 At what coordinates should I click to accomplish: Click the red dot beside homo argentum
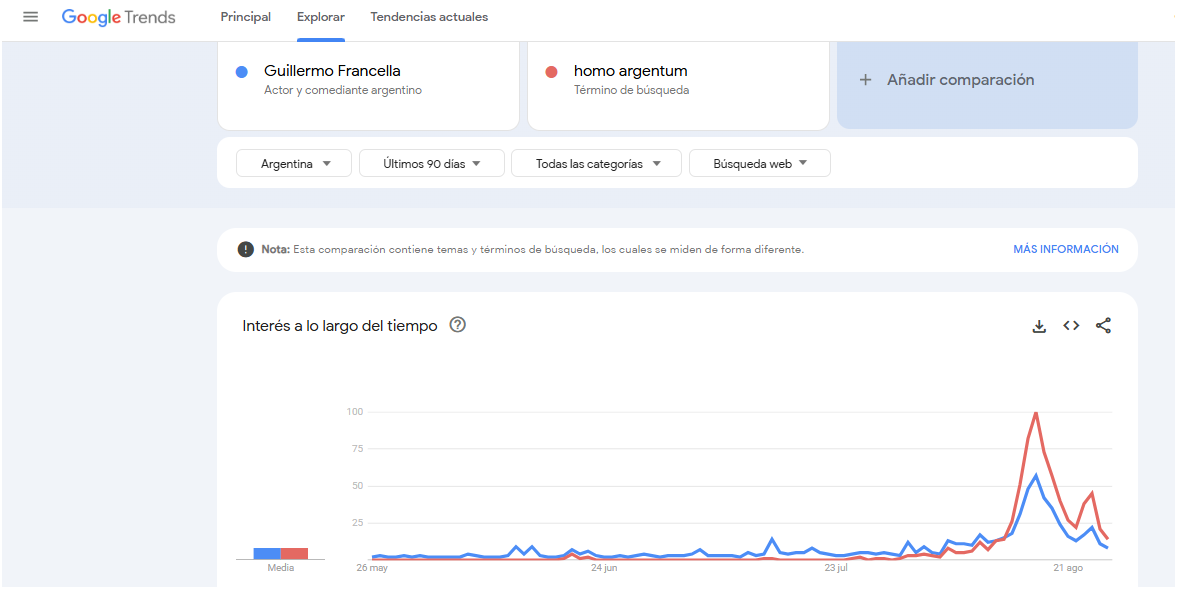[x=552, y=72]
